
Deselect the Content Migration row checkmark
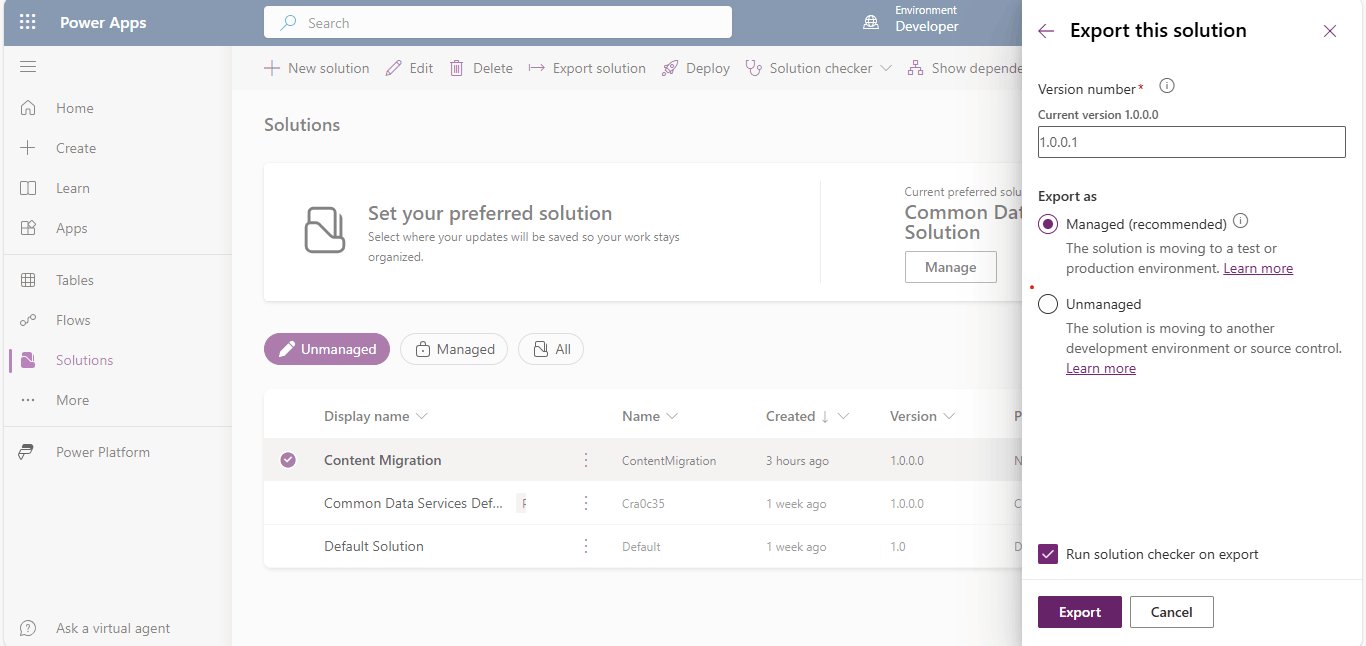[x=288, y=460]
